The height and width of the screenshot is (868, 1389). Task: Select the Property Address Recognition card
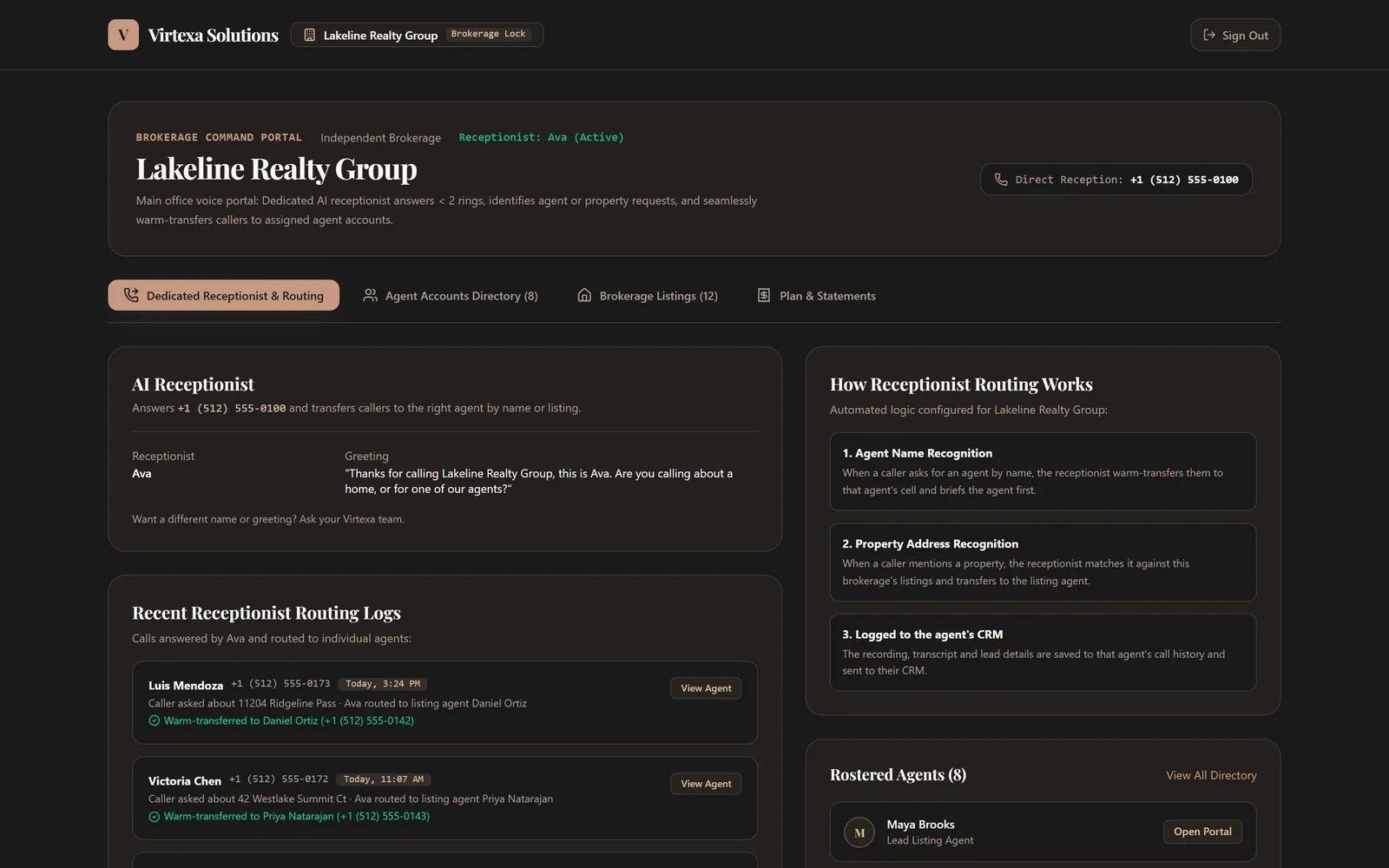[x=1043, y=562]
